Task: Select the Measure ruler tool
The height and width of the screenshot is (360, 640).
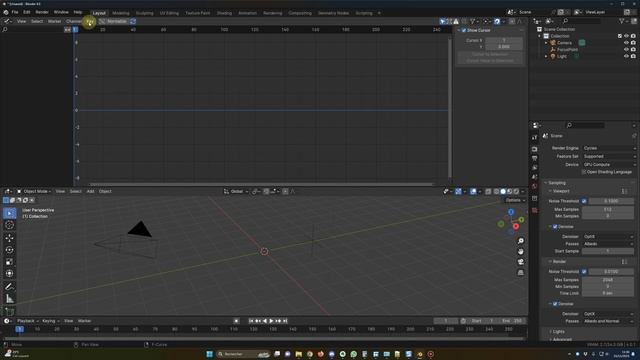Action: (9, 299)
